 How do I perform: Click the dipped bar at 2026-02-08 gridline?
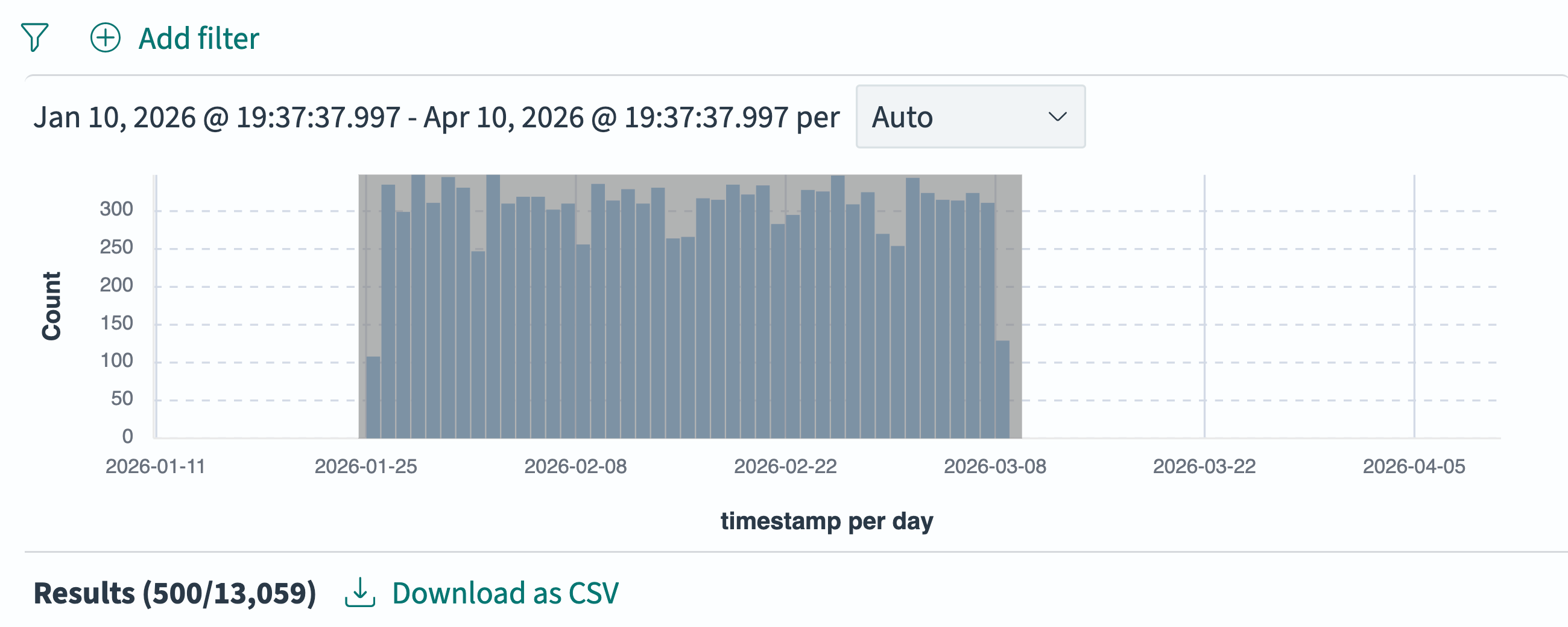tap(583, 341)
